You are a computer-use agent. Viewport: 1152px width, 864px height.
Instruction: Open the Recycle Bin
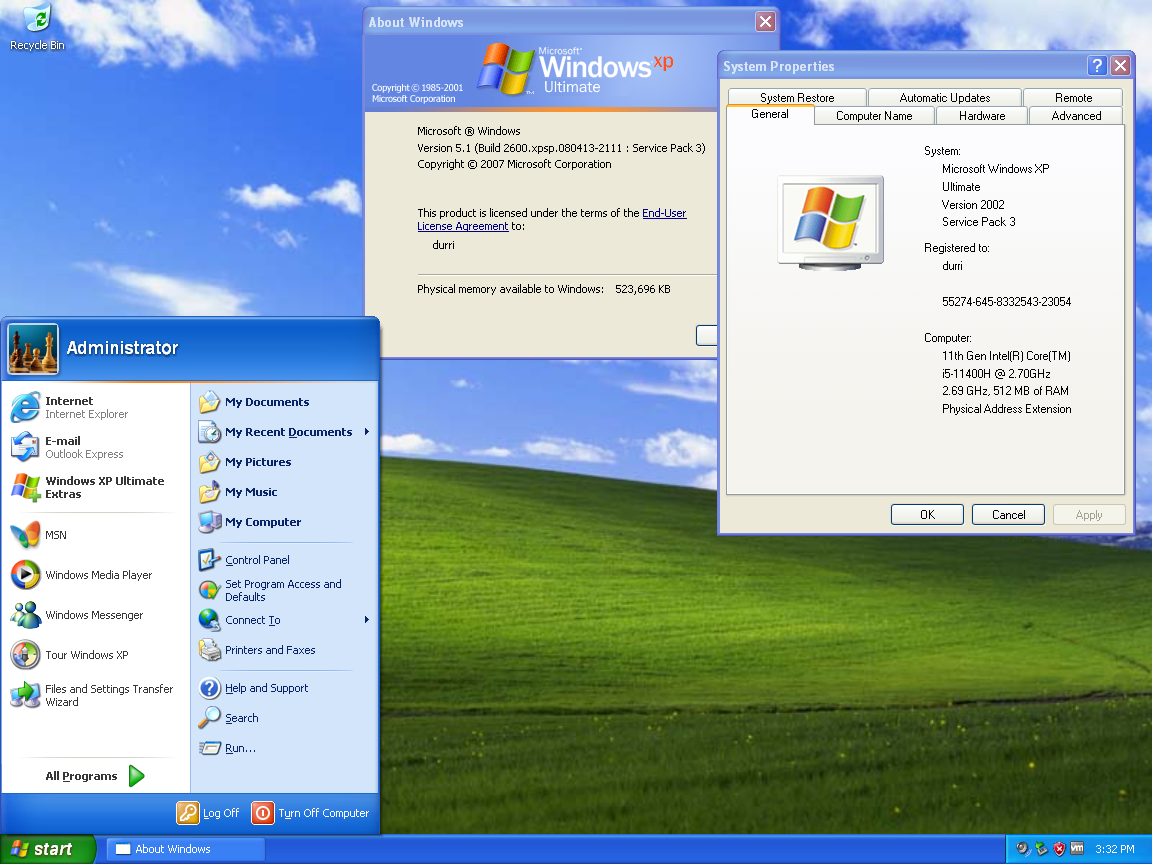(x=36, y=20)
